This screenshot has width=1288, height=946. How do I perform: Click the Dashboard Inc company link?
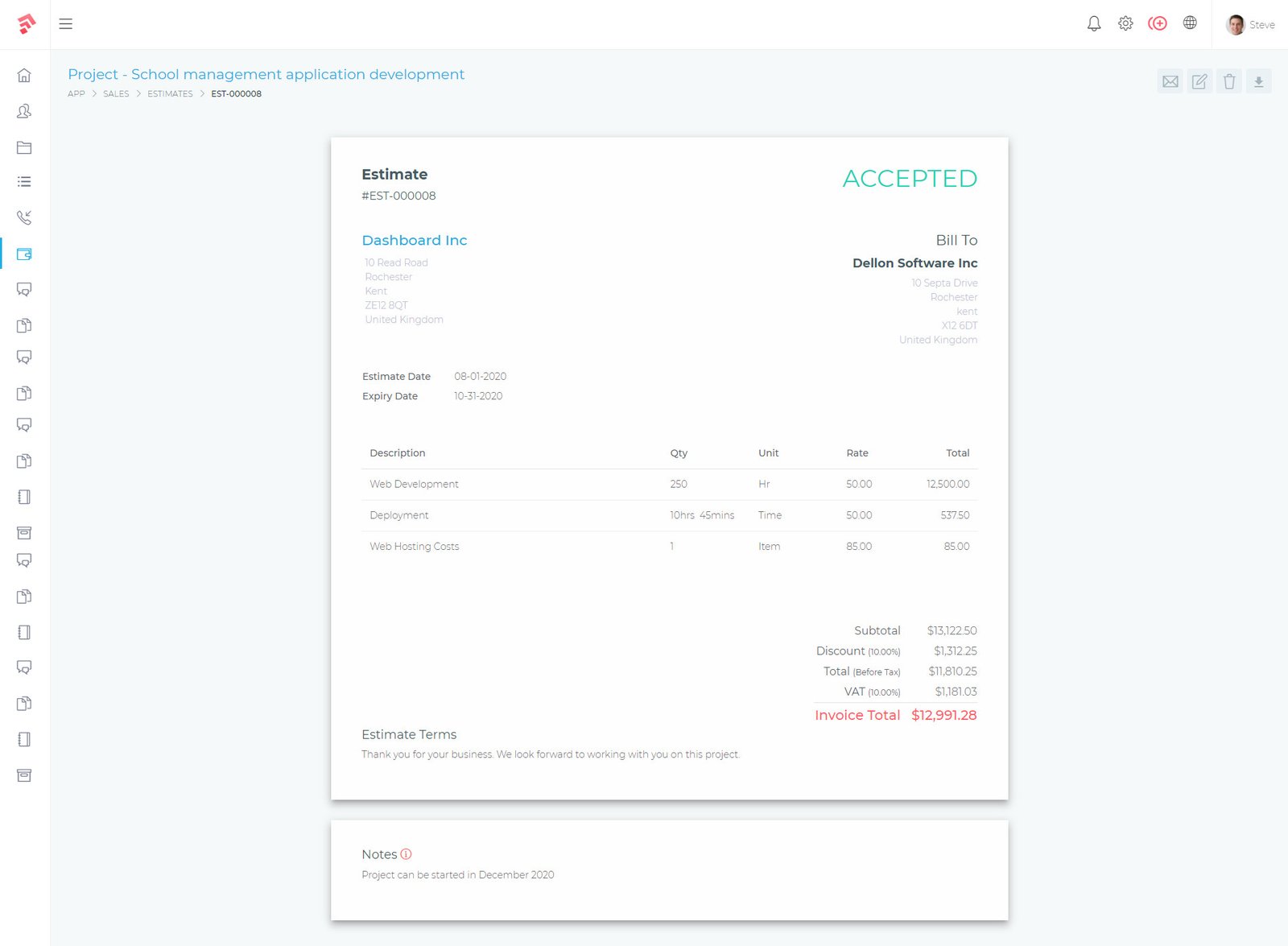(414, 240)
